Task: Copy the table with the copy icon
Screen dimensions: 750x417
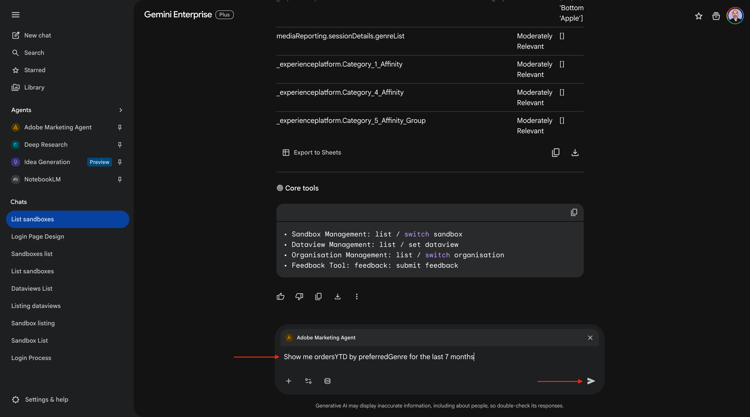Action: pyautogui.click(x=556, y=153)
